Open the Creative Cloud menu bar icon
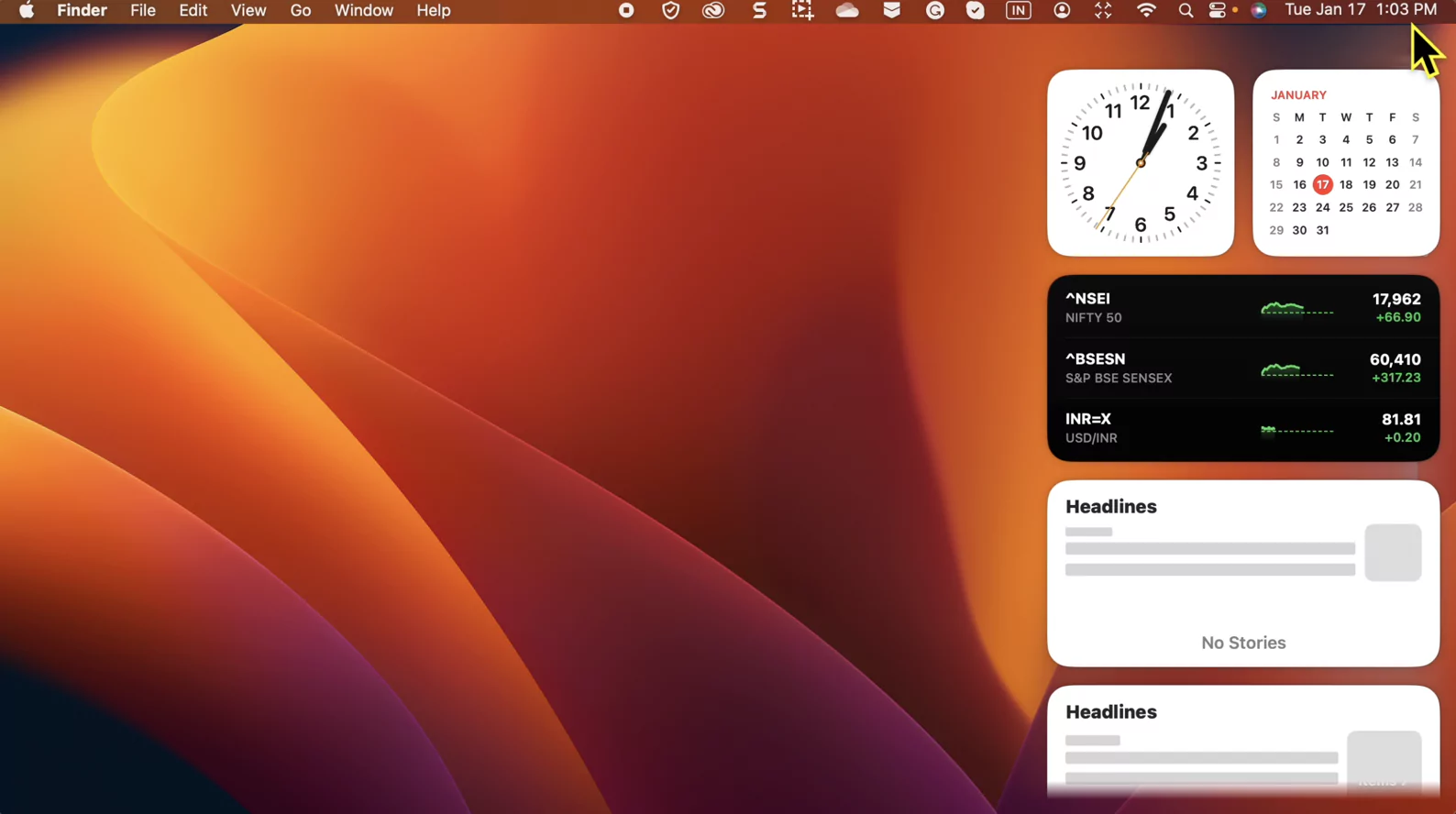This screenshot has width=1456, height=814. (713, 10)
